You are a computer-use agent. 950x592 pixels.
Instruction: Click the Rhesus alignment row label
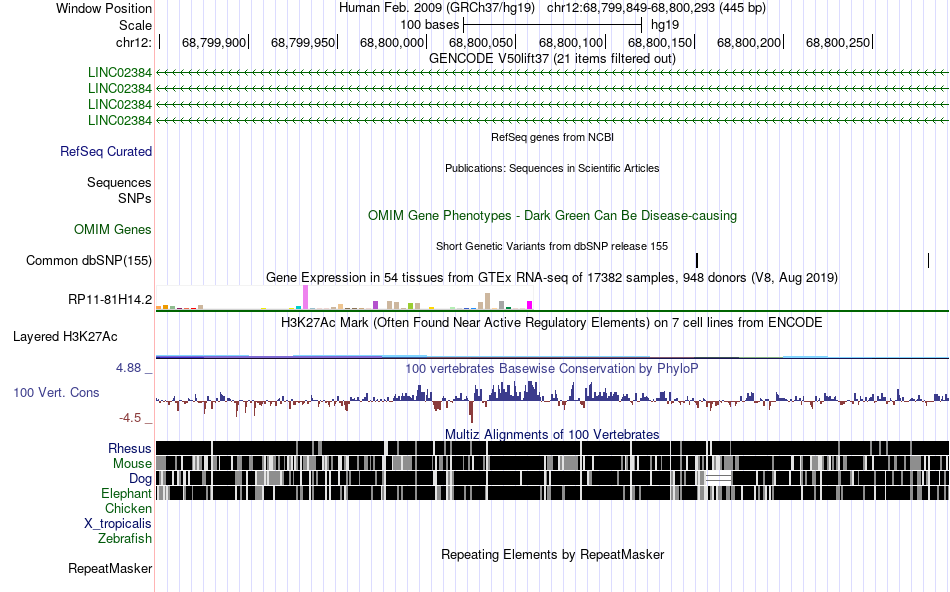pos(130,448)
